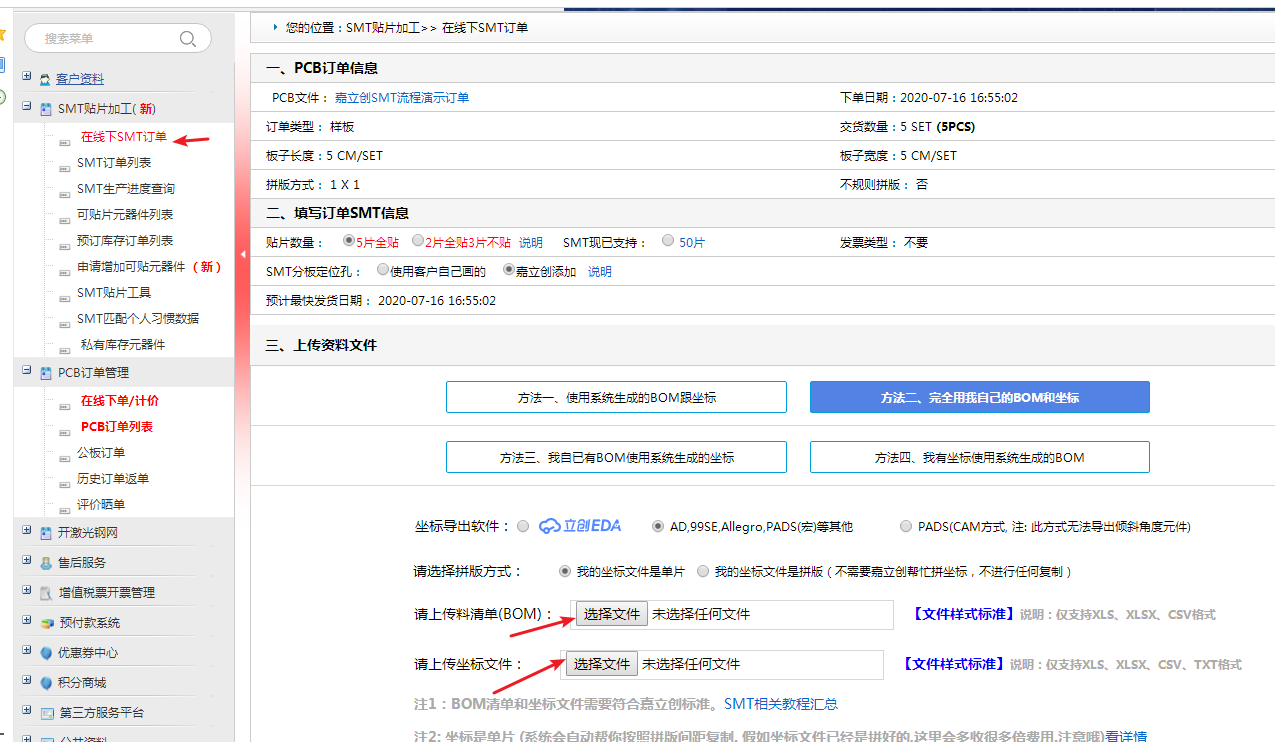Expand the 开激光钢网 menu section
The image size is (1275, 742).
click(26, 532)
